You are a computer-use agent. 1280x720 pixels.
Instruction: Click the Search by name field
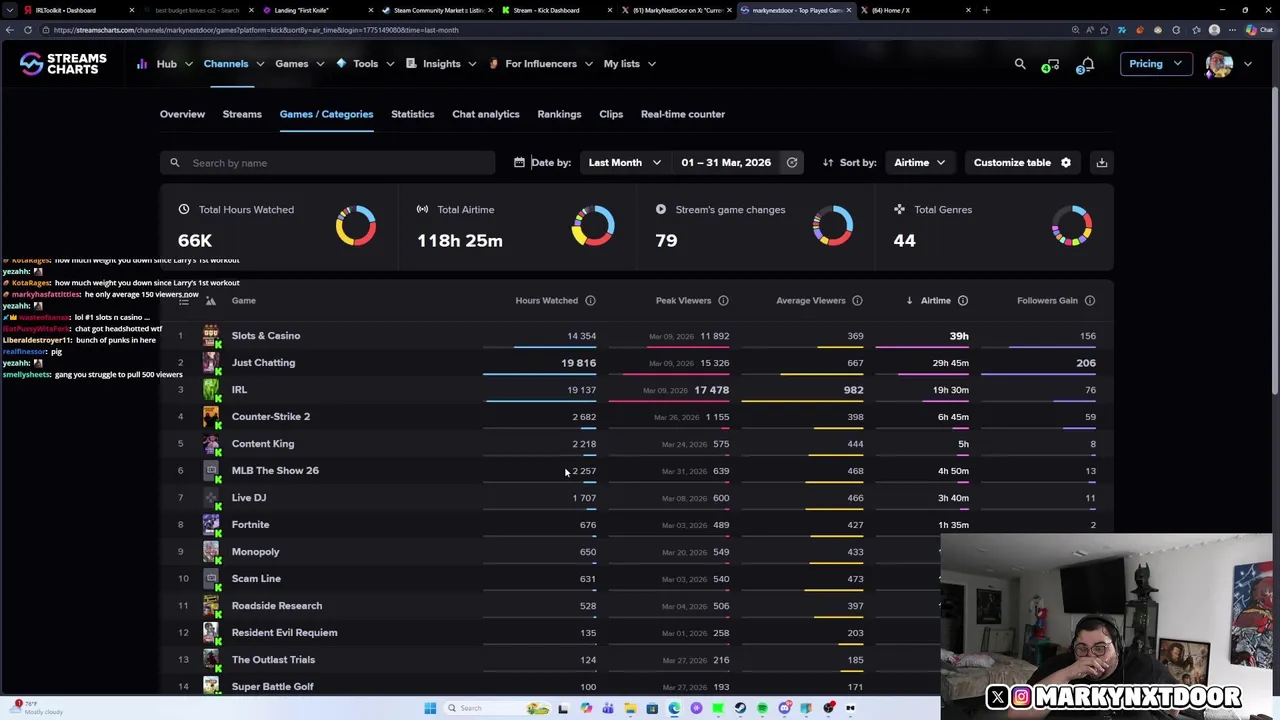[328, 162]
